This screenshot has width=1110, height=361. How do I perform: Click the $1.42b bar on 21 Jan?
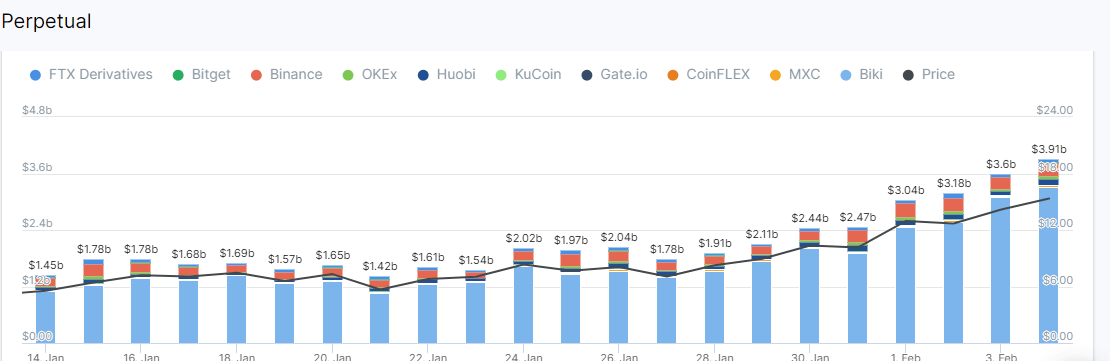(379, 311)
